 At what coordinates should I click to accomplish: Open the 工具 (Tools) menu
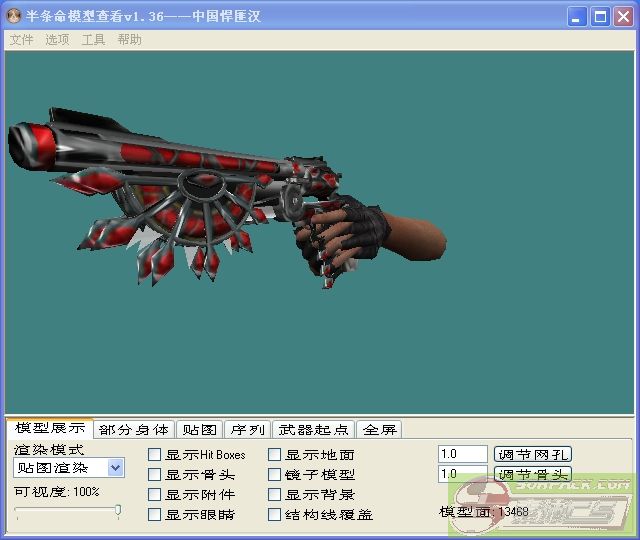93,40
